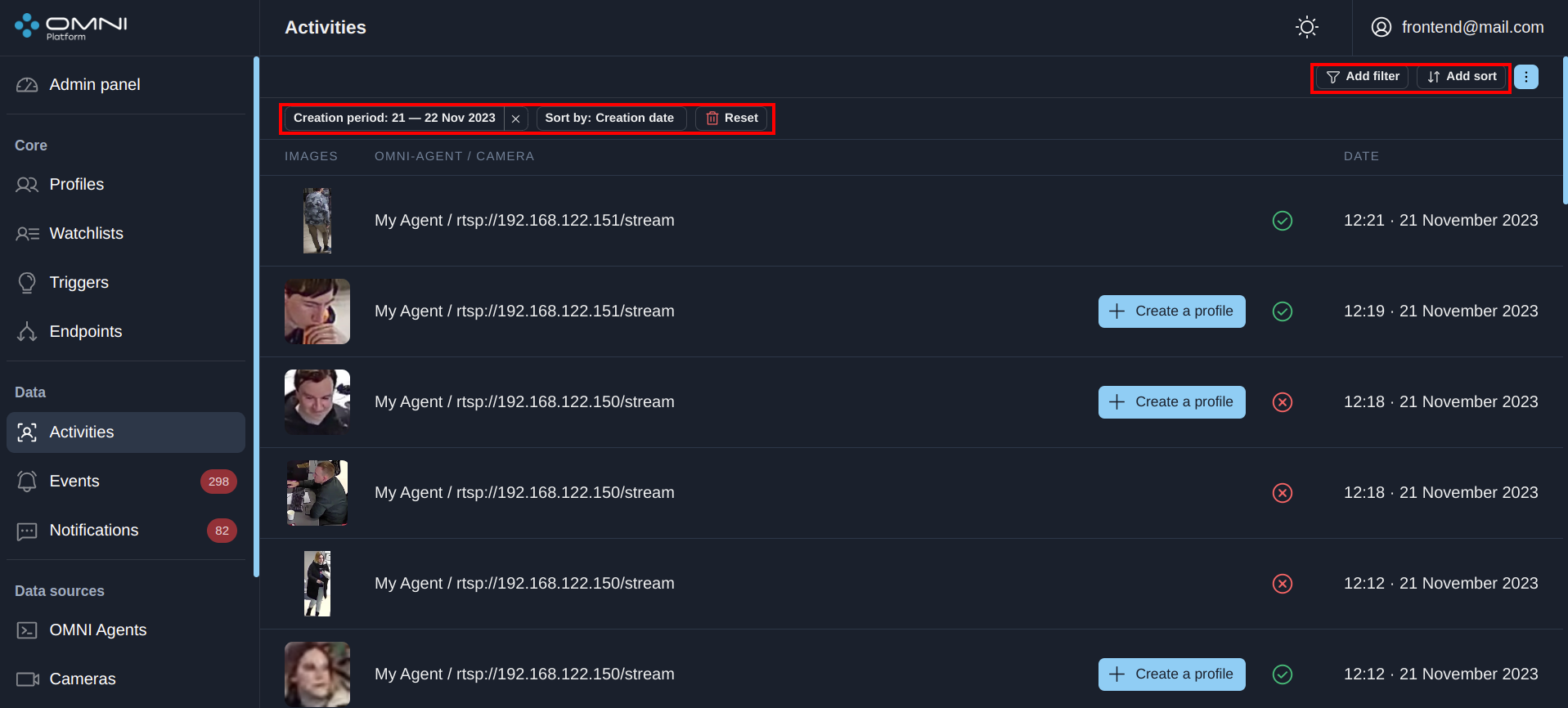
Task: Click green check status on 12:21 activity
Action: (x=1283, y=221)
